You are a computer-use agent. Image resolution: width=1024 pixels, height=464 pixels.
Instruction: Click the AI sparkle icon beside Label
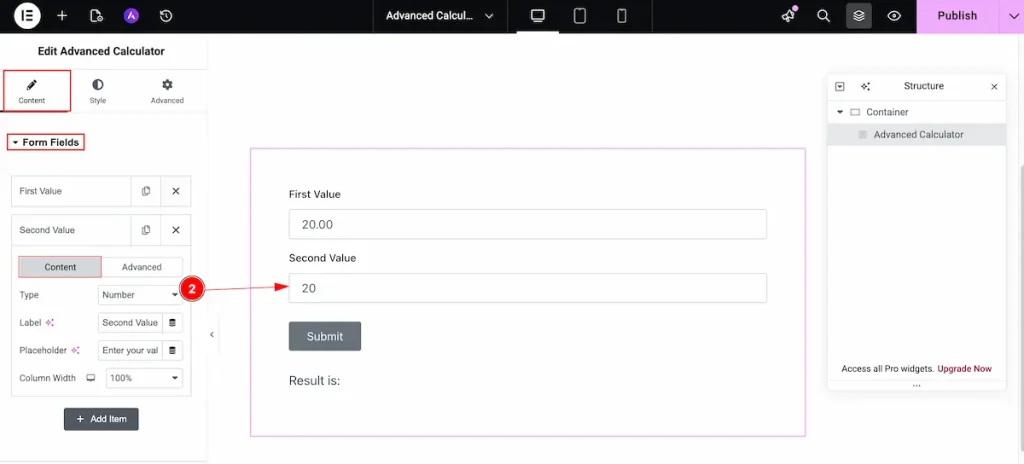click(50, 323)
